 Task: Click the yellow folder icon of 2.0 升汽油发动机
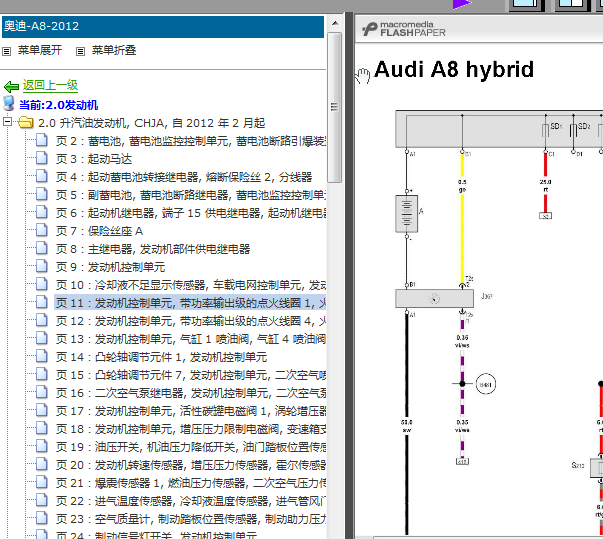26,123
